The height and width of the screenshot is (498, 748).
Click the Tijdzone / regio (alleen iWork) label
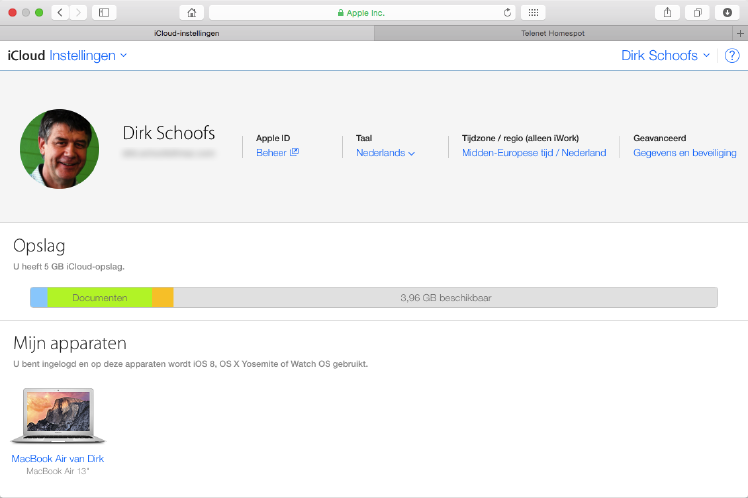[x=520, y=138]
